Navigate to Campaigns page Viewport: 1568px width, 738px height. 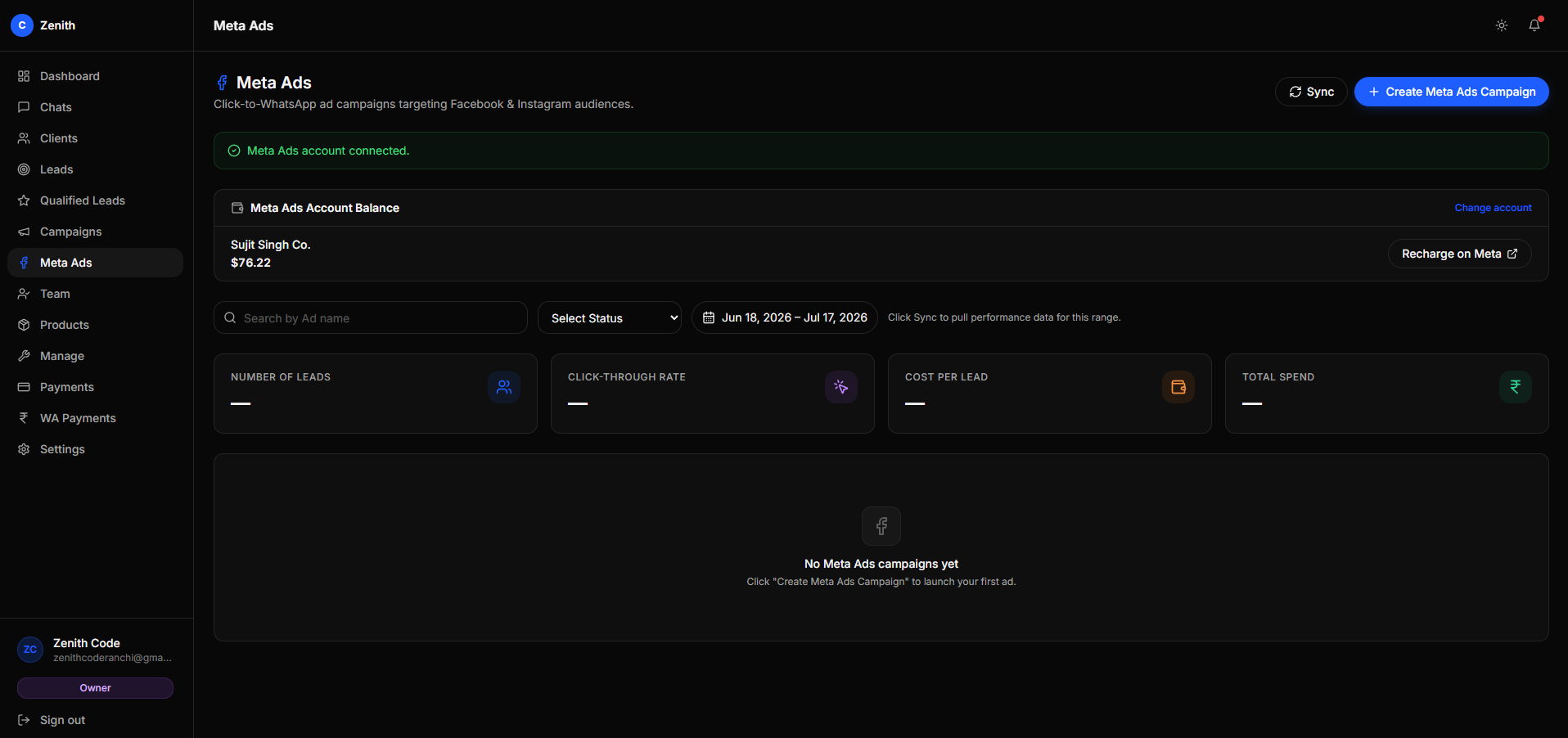[95, 232]
